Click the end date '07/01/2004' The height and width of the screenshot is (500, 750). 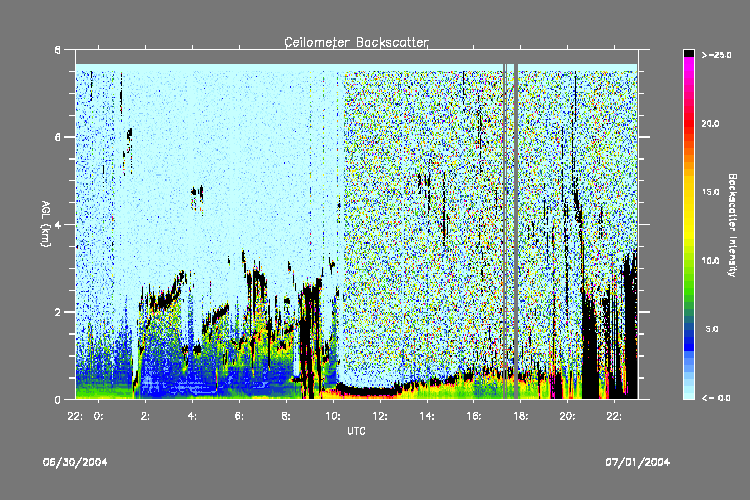click(x=638, y=462)
